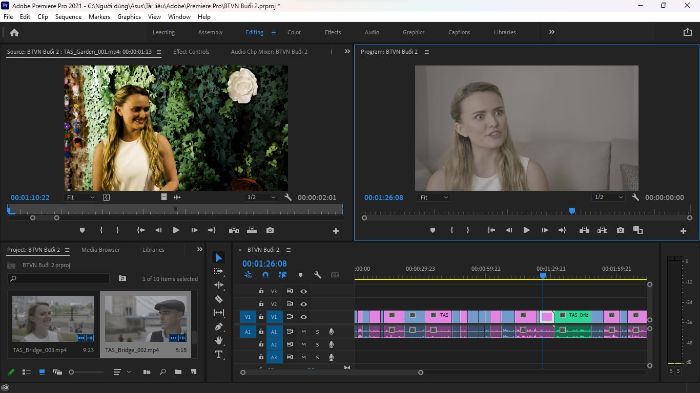Open Comparison View in Program monitor
700x393 pixels.
click(638, 230)
